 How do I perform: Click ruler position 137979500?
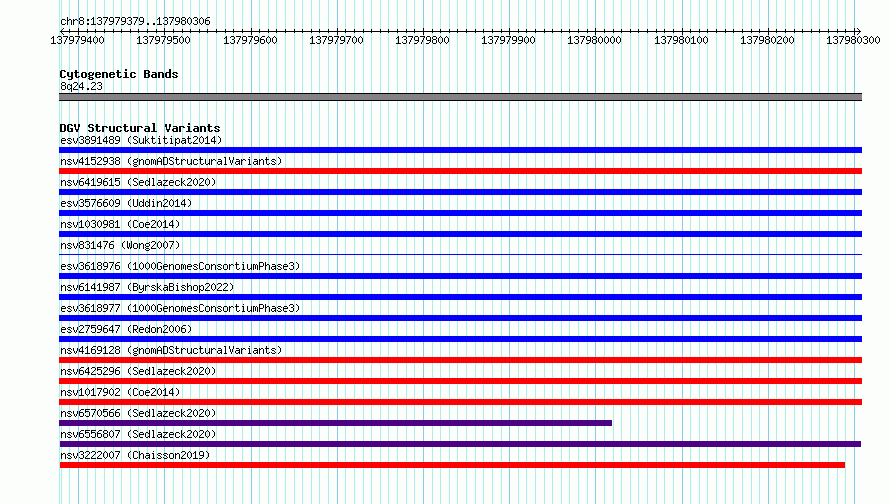pos(163,40)
